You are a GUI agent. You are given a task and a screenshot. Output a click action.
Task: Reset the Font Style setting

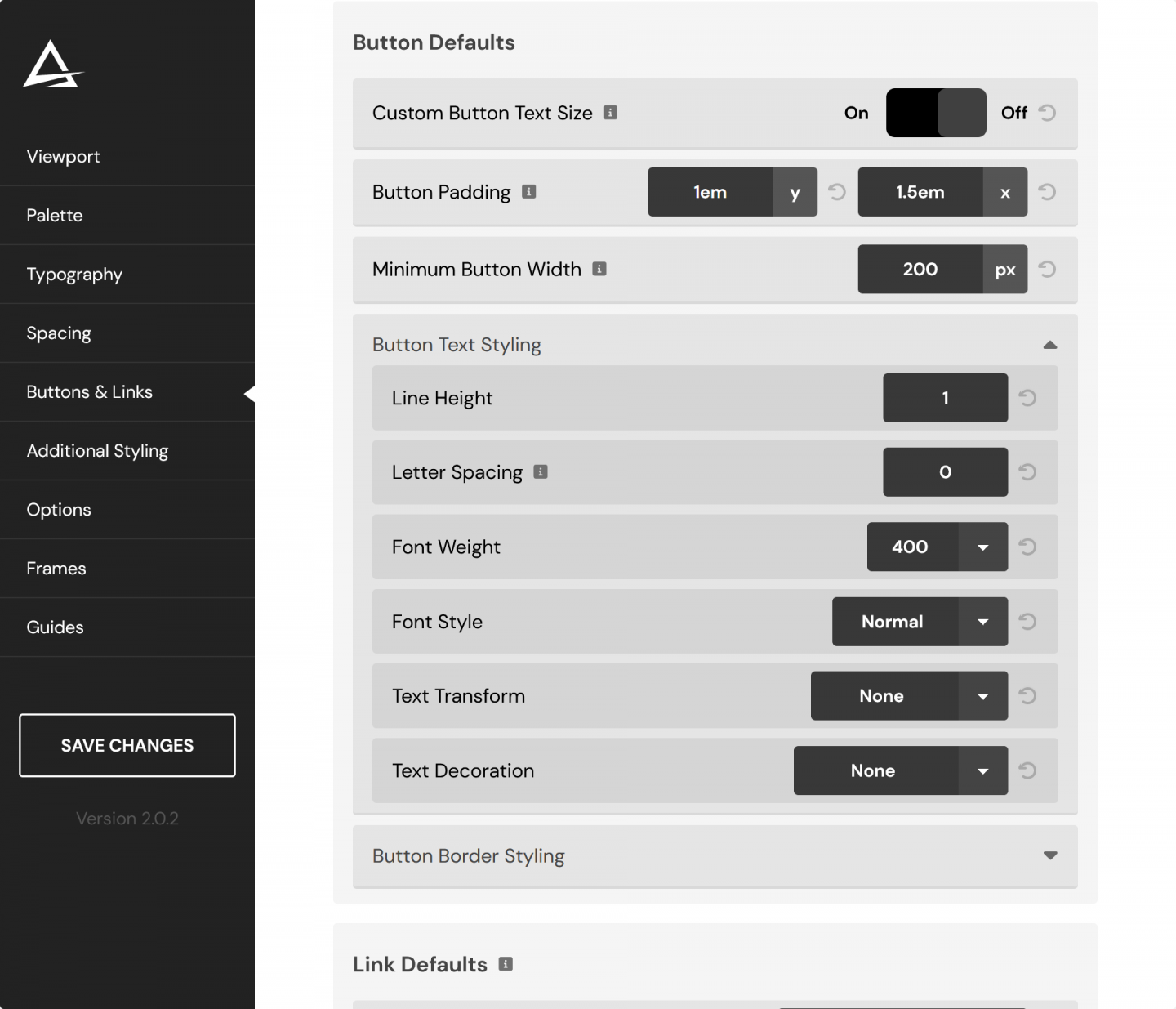[x=1027, y=622]
